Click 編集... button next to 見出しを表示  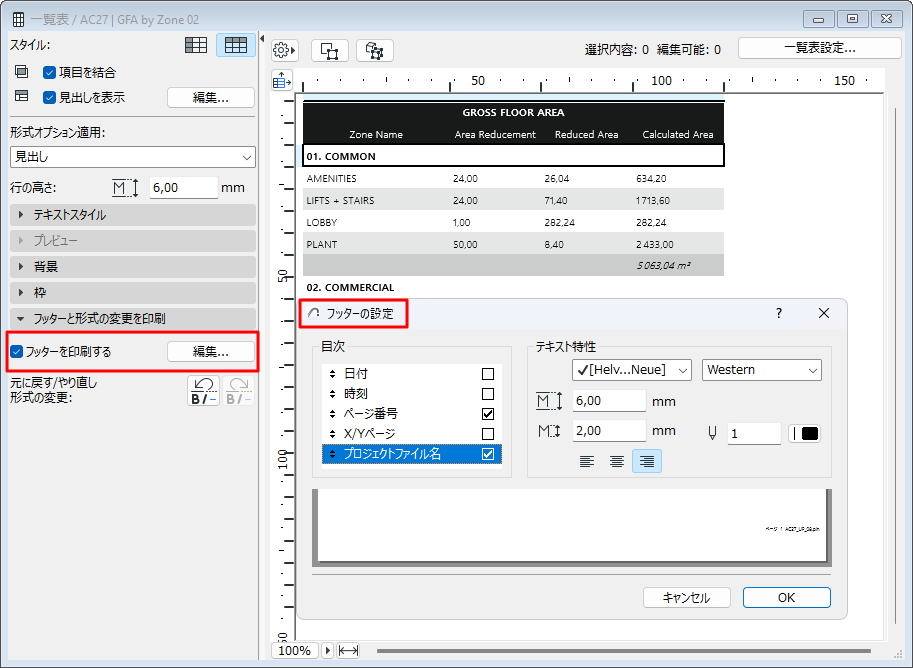tap(211, 97)
